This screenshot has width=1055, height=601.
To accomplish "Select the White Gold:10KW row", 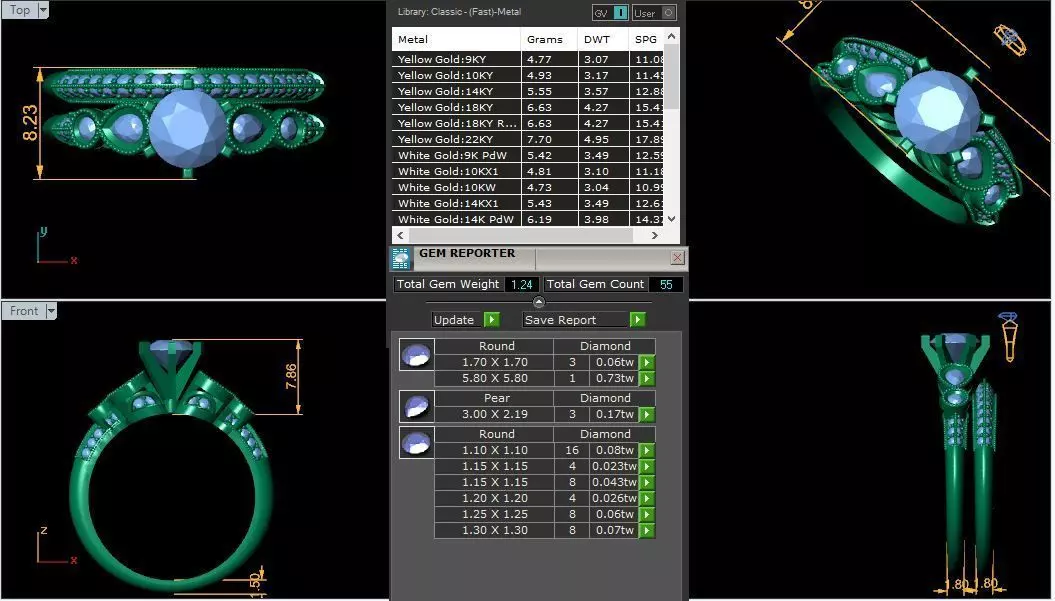I will pyautogui.click(x=528, y=187).
